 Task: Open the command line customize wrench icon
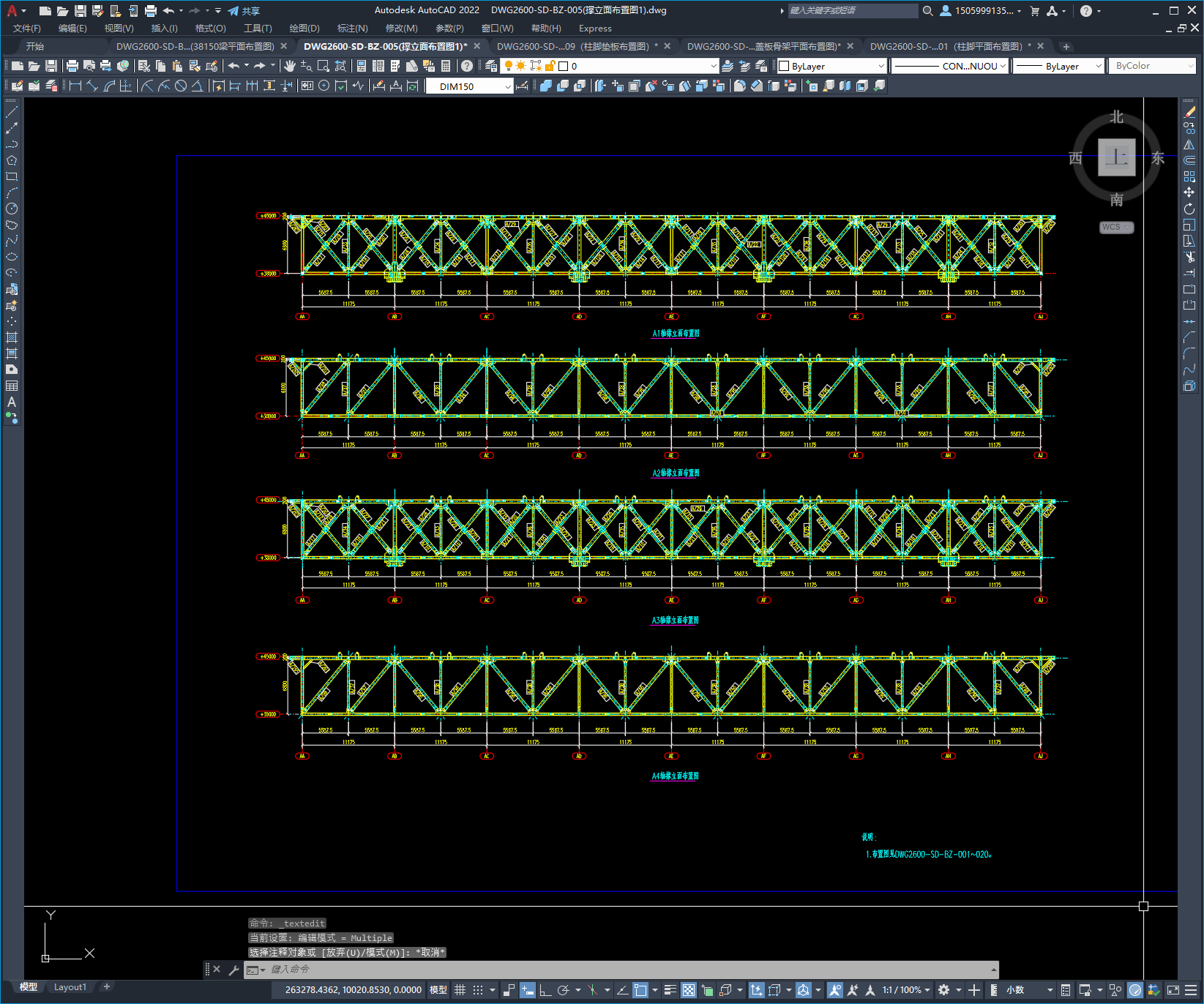(x=233, y=970)
